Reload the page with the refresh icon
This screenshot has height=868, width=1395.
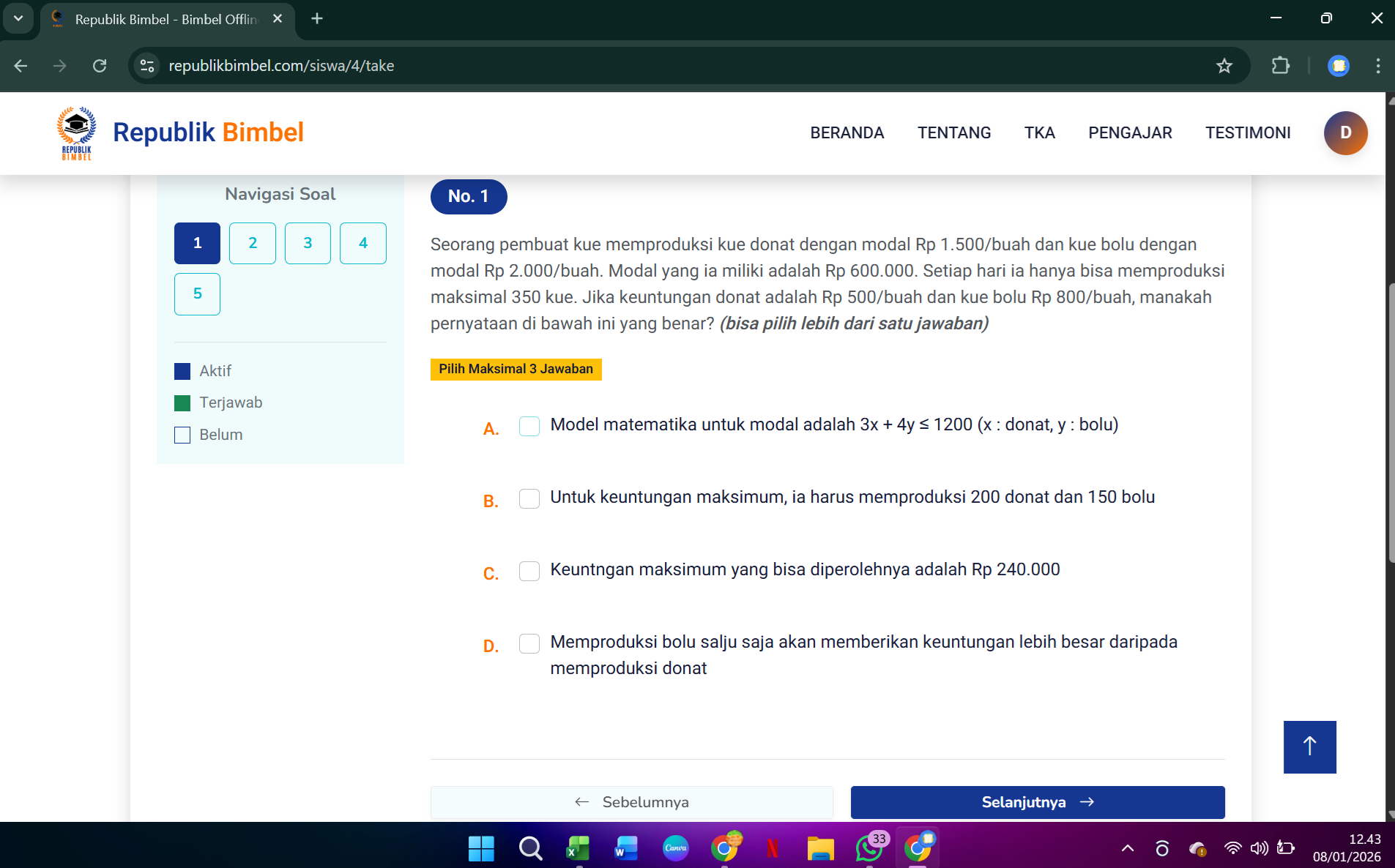(x=100, y=66)
